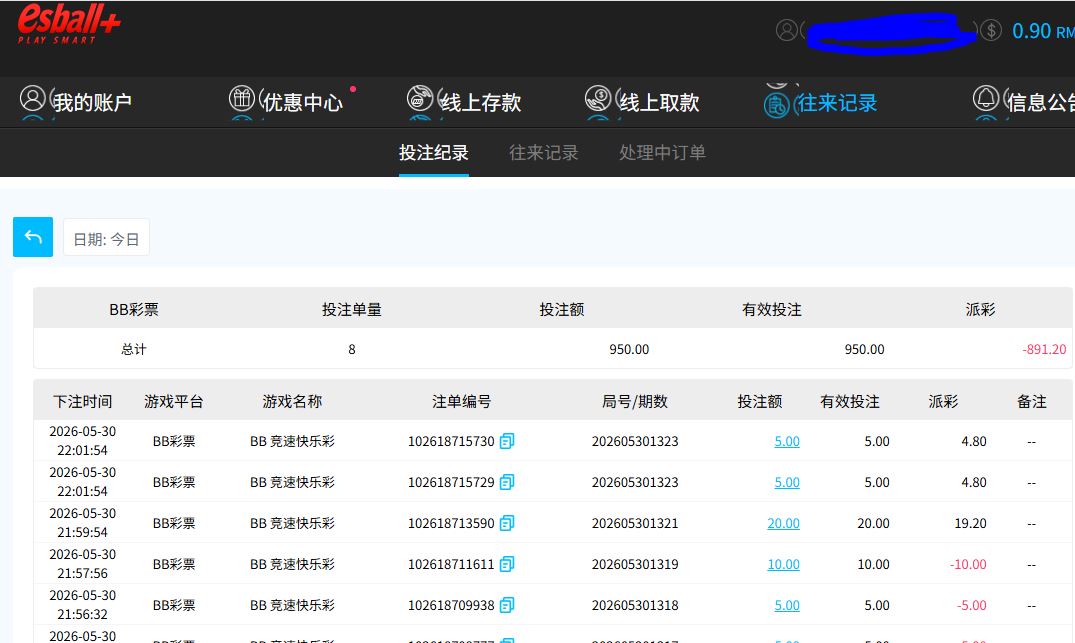The width and height of the screenshot is (1075, 643).
Task: Click the 下注时间 column header
Action: [x=83, y=402]
